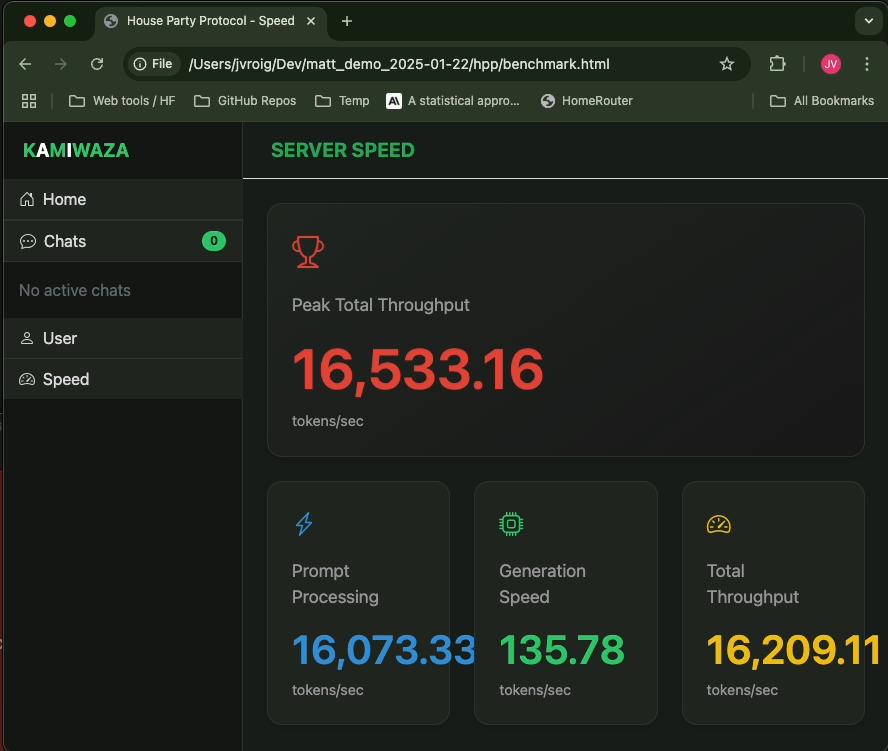This screenshot has height=751, width=888.
Task: Click the User person icon
Action: [27, 338]
